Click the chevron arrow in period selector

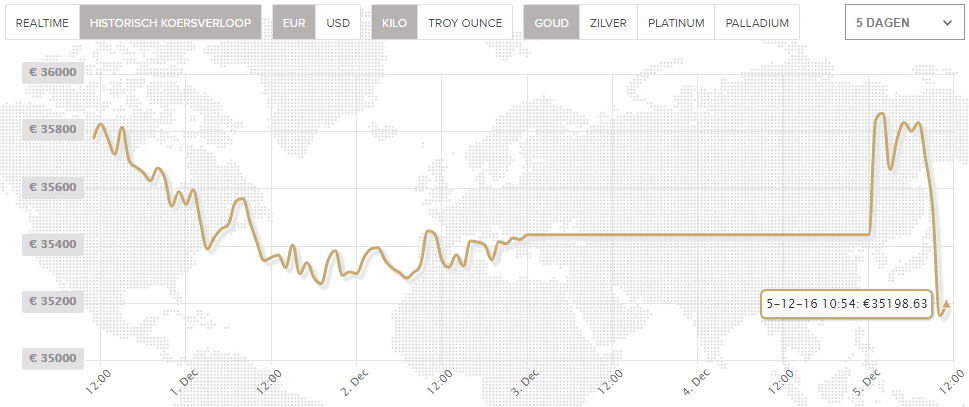(x=947, y=23)
